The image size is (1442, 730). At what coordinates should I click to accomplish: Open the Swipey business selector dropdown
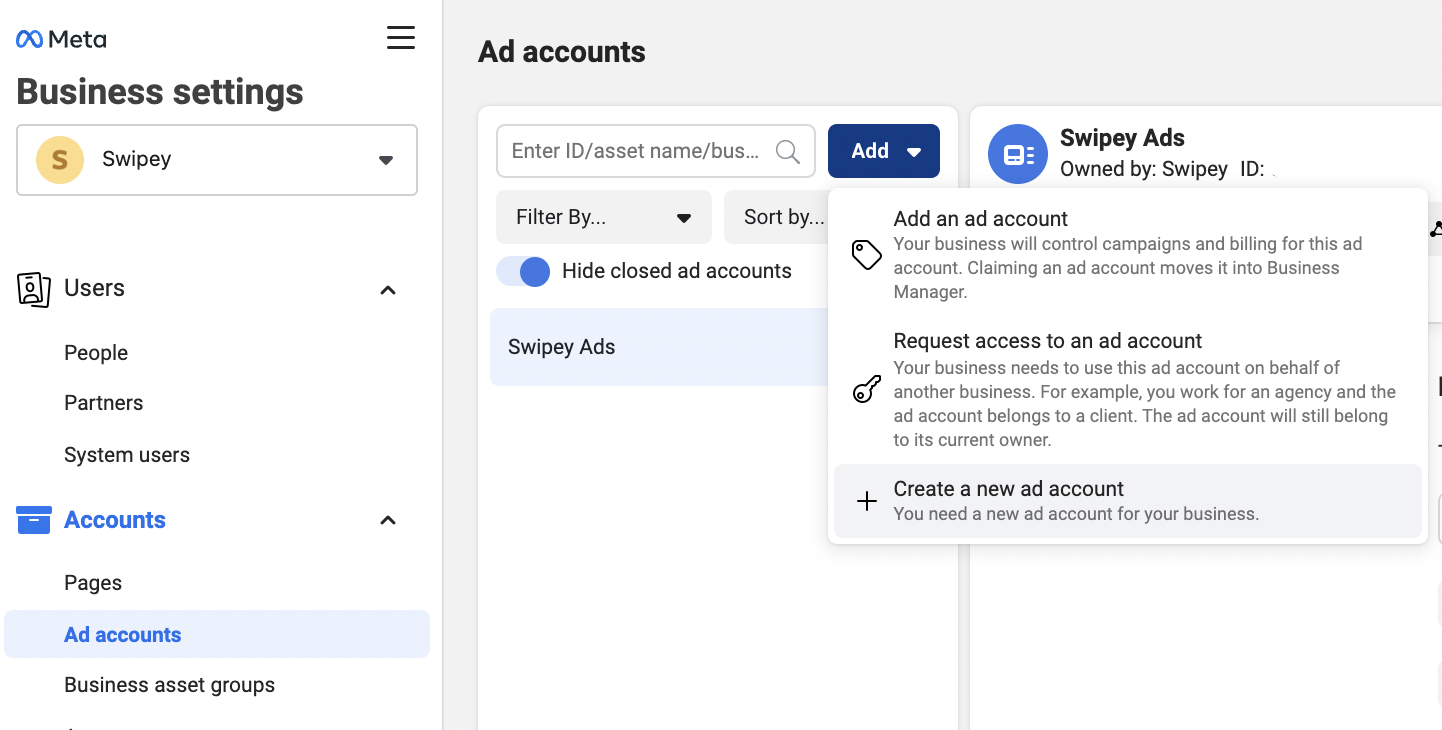pos(217,160)
